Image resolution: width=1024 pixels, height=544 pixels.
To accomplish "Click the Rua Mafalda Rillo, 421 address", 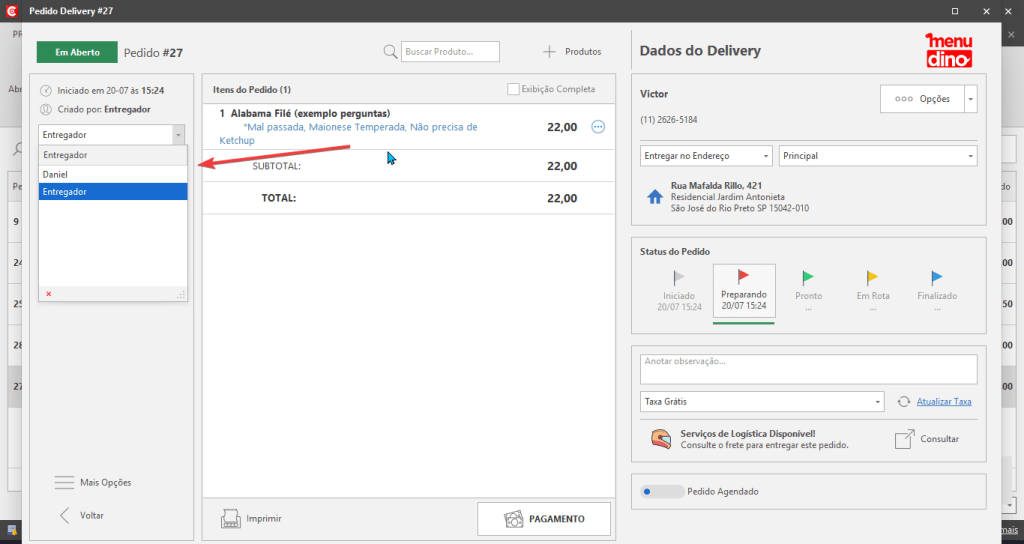I will point(716,185).
